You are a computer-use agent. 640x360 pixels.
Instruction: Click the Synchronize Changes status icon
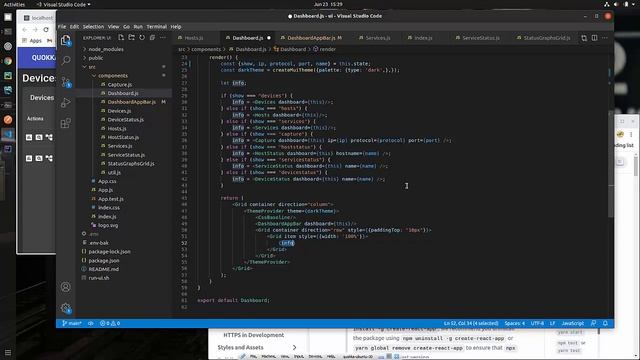click(91, 323)
